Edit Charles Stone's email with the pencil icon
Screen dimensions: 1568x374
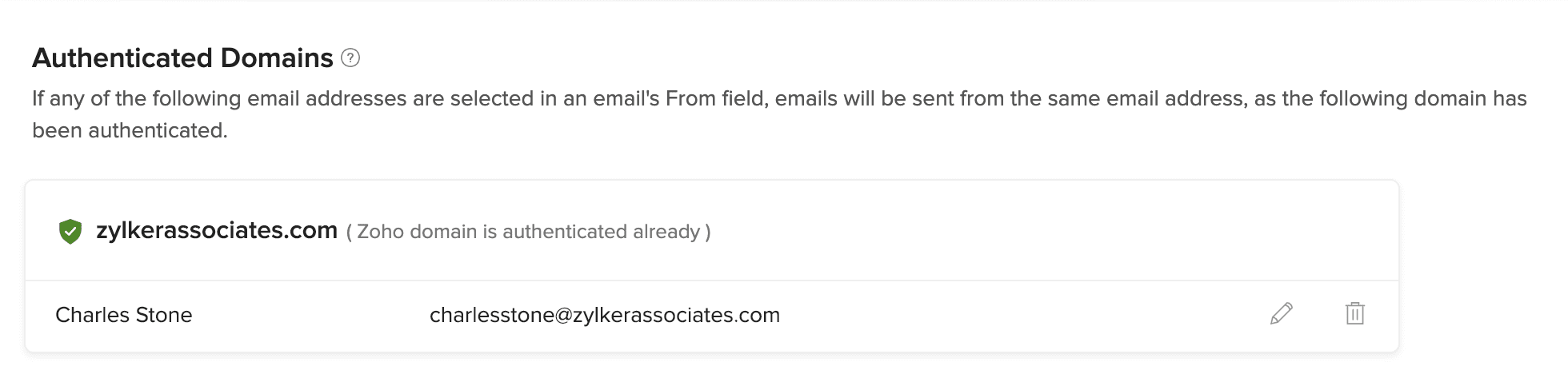(1282, 313)
